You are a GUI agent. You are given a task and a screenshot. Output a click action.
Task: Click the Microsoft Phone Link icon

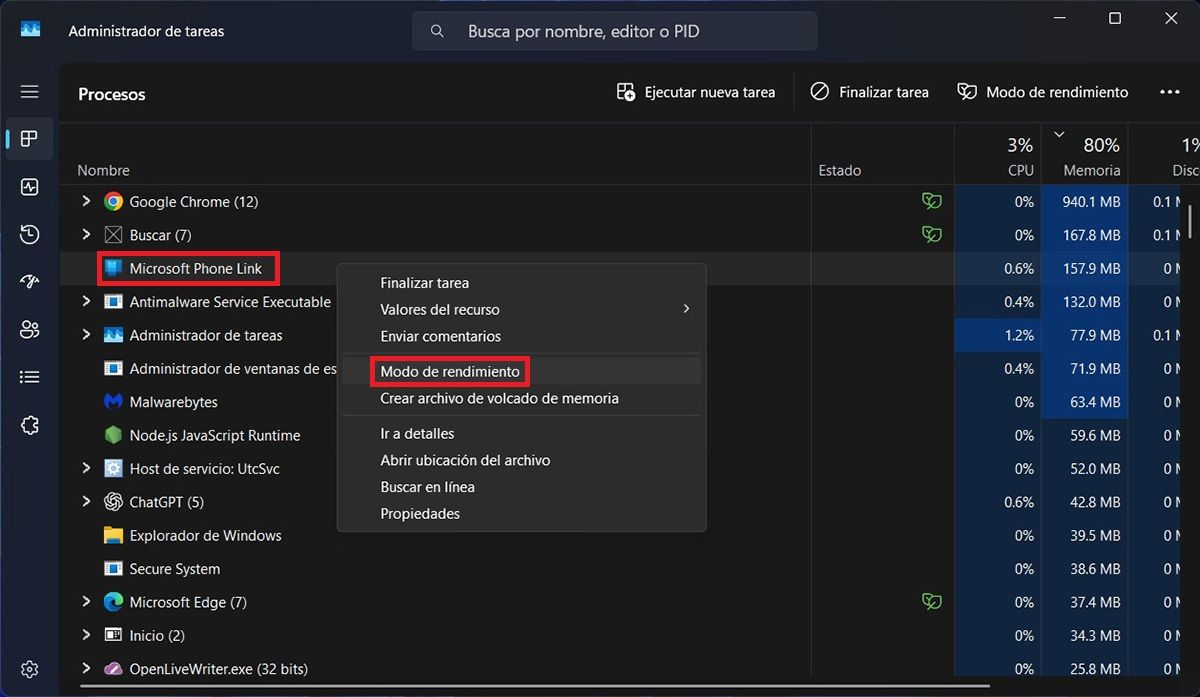[x=113, y=268]
